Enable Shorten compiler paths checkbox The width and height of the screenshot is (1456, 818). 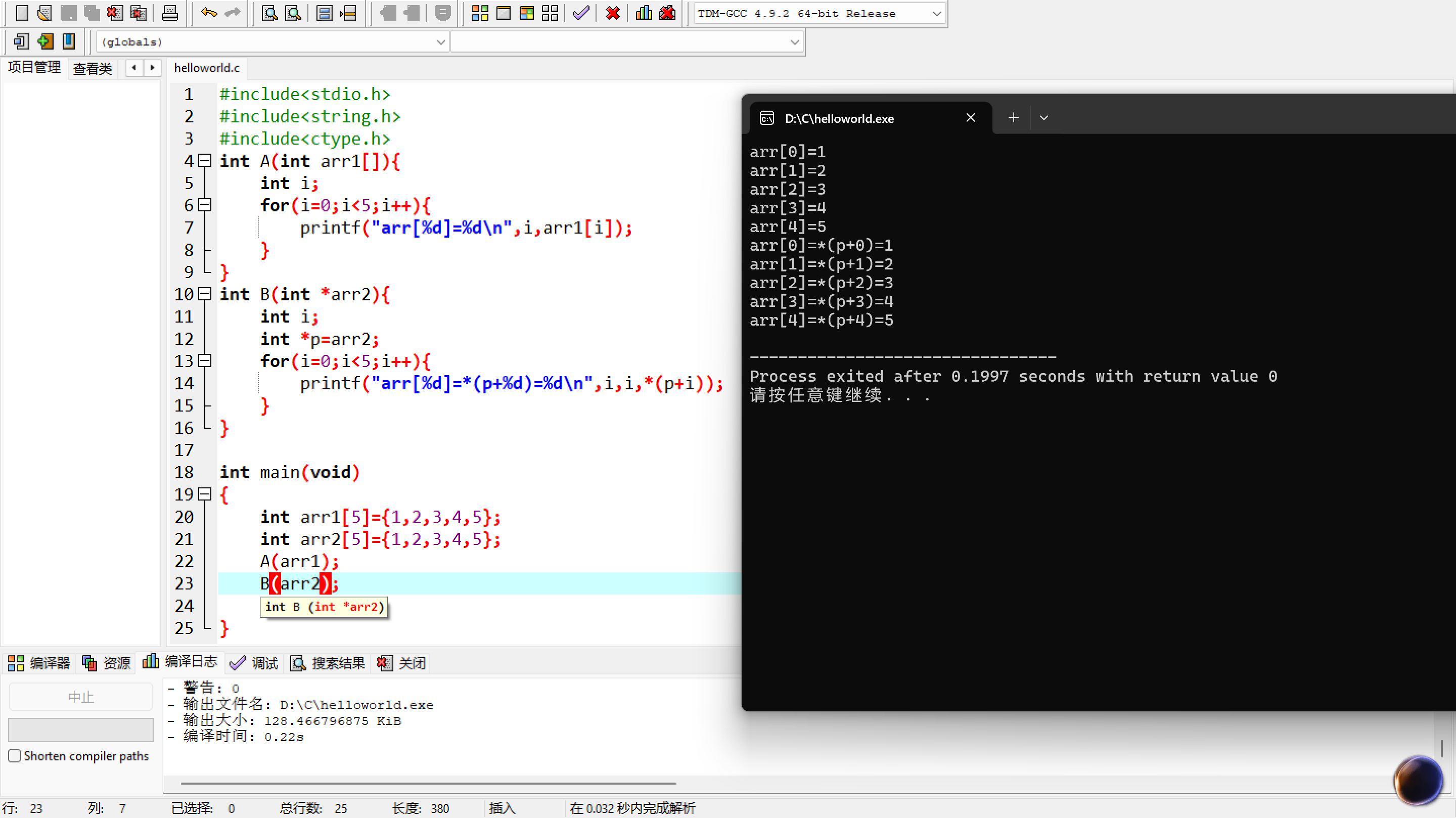[15, 756]
